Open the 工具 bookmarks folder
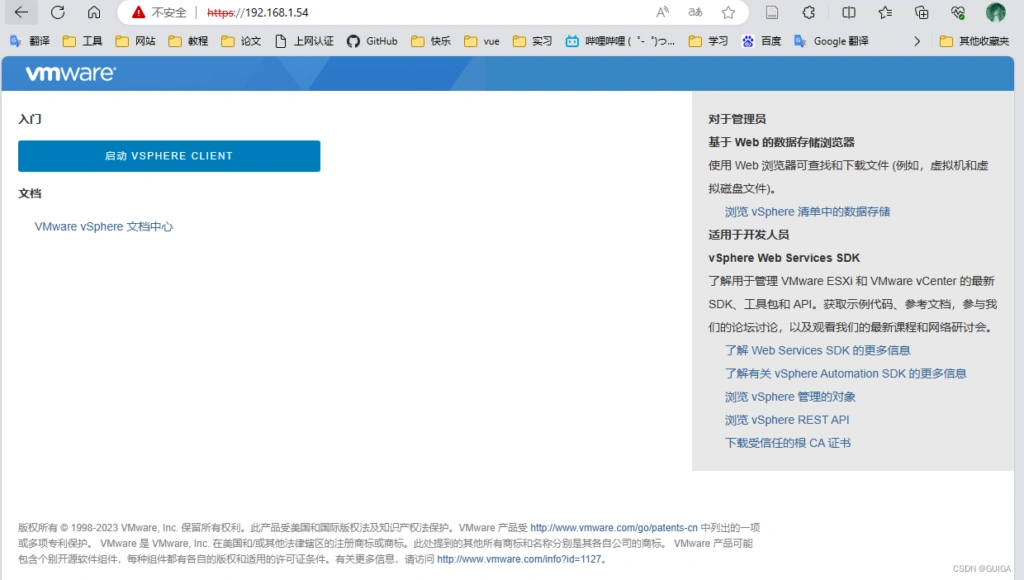 click(x=82, y=41)
